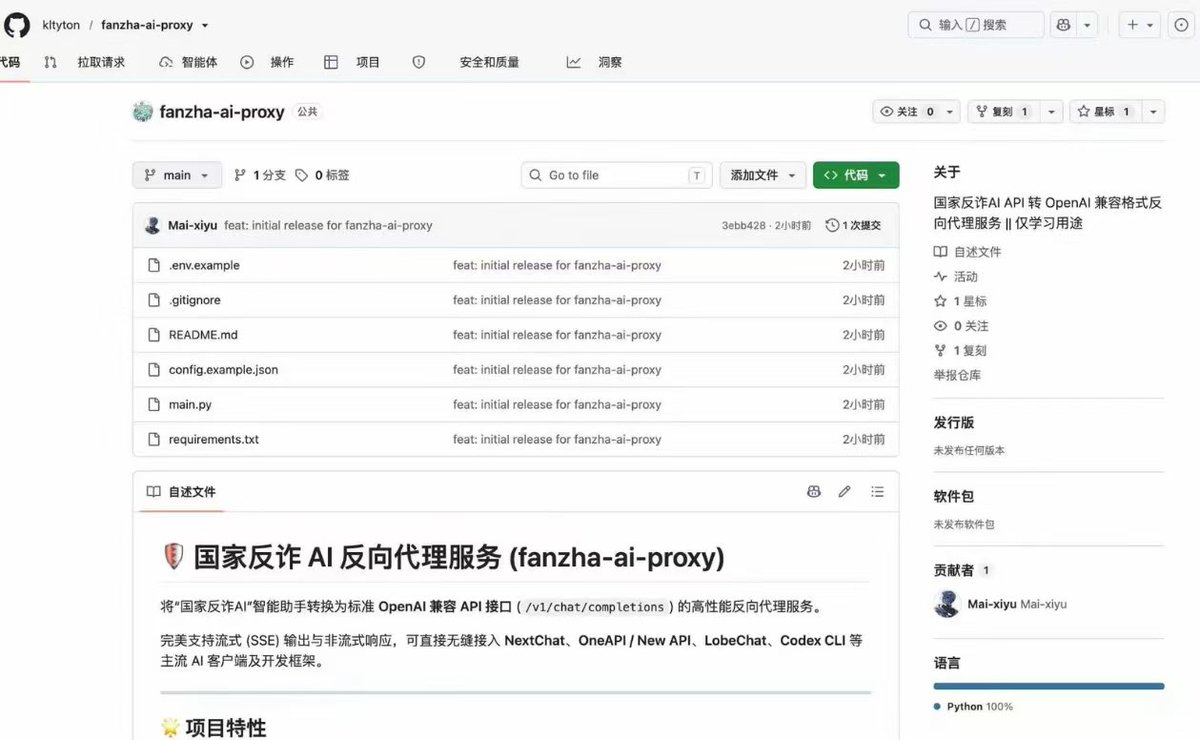
Task: Open the readme outline list icon
Action: pyautogui.click(x=877, y=492)
